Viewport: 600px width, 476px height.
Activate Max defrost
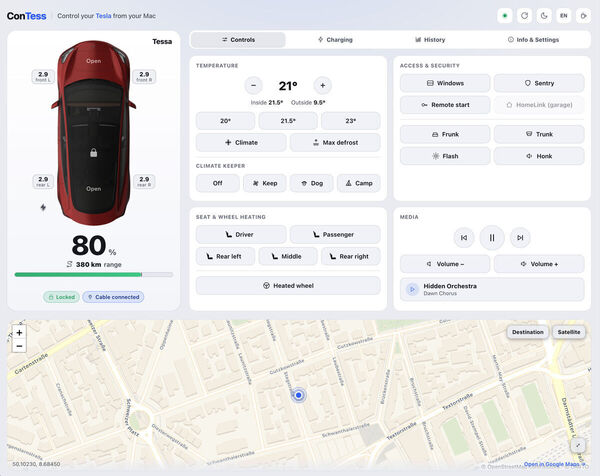(335, 142)
